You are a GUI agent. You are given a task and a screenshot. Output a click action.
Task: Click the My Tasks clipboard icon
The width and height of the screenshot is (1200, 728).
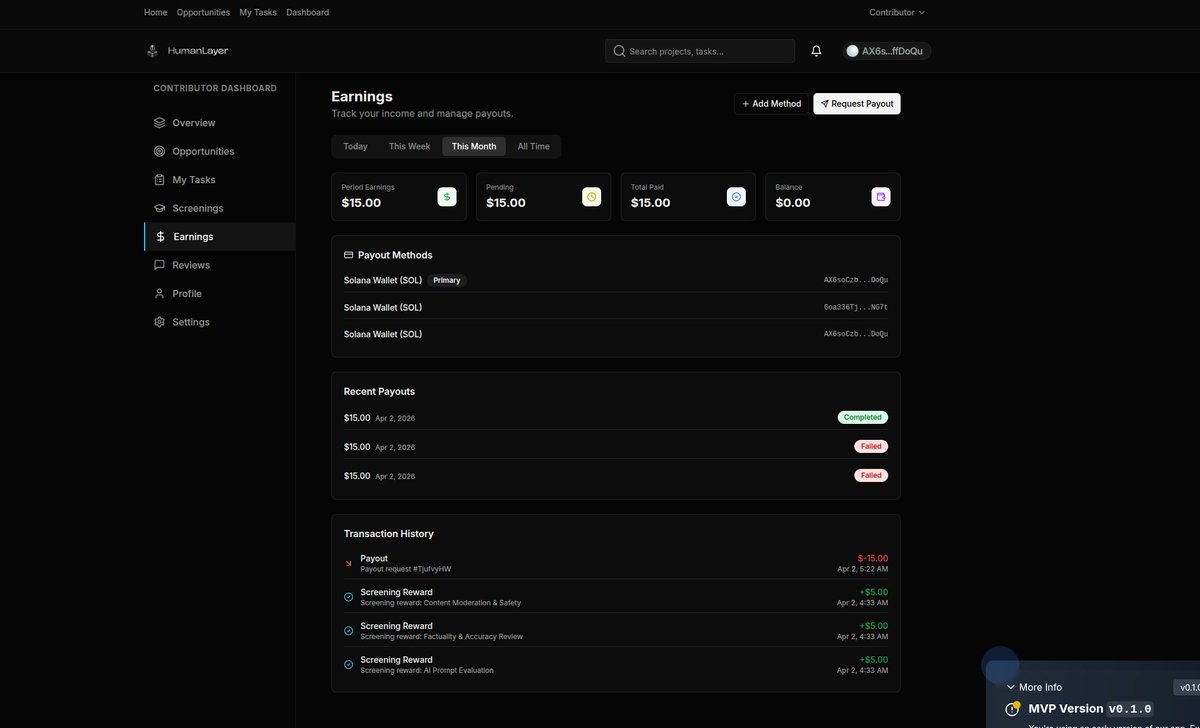click(x=159, y=180)
